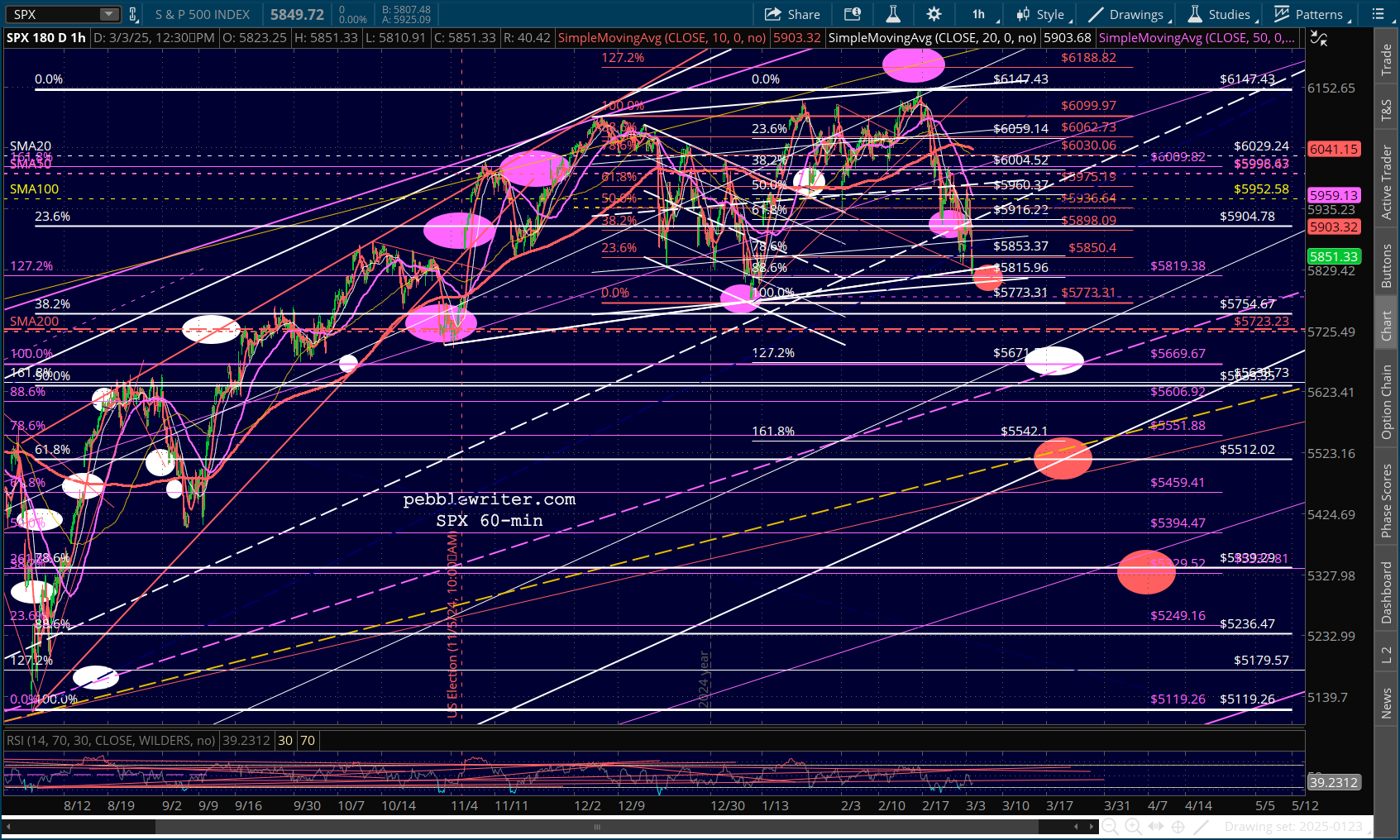Click the RSI 39.2312 value bubble
The width and height of the screenshot is (1400, 840).
coord(1334,783)
